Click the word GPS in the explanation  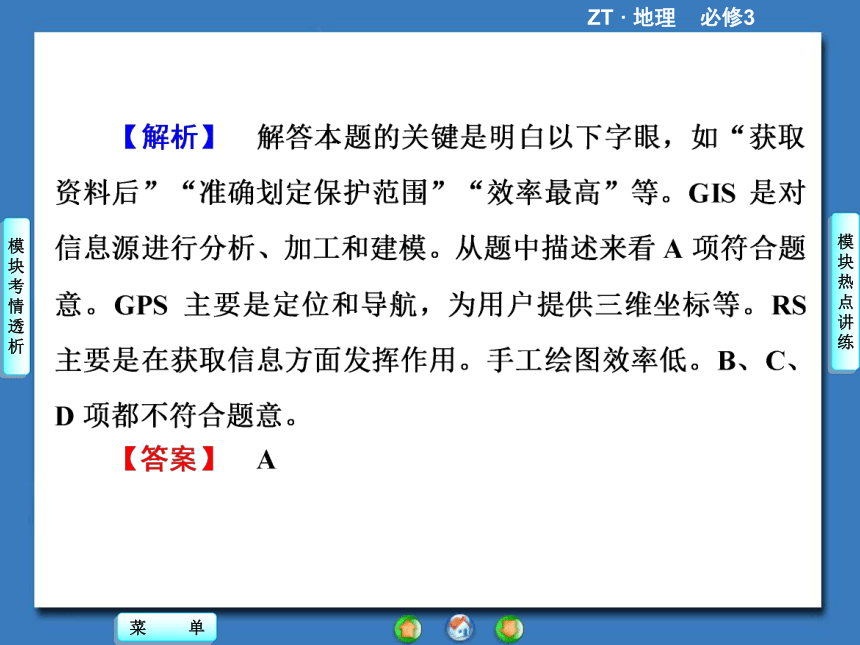pos(141,305)
